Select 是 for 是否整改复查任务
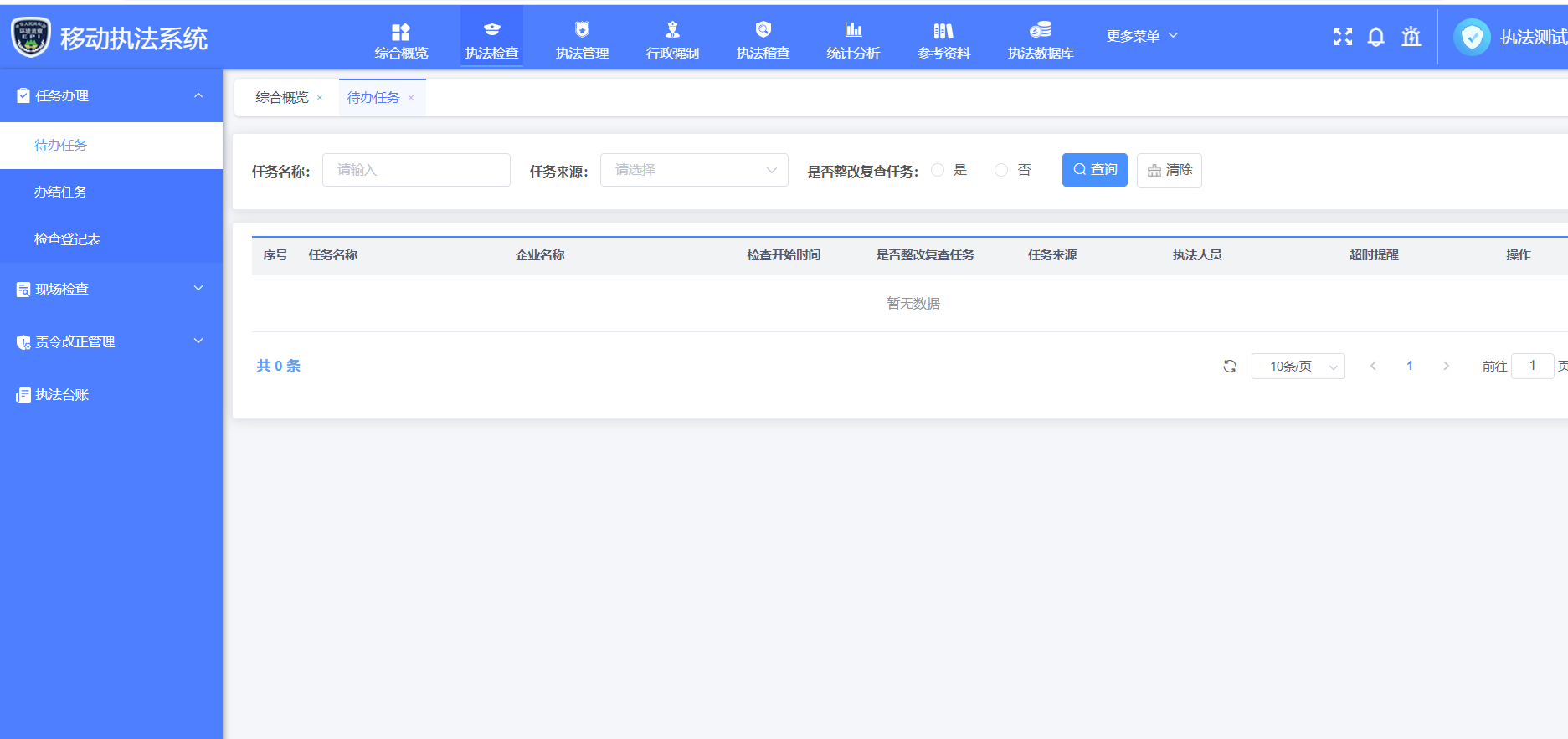The width and height of the screenshot is (1568, 739). [938, 170]
